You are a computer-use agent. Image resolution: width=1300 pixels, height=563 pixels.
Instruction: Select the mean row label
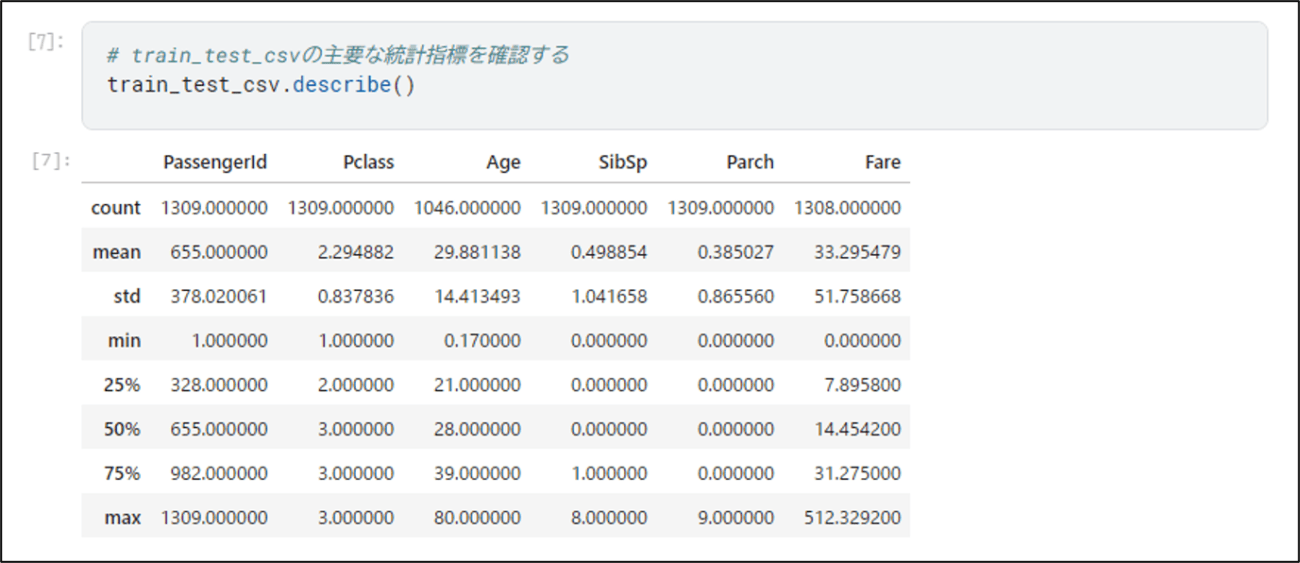click(117, 252)
